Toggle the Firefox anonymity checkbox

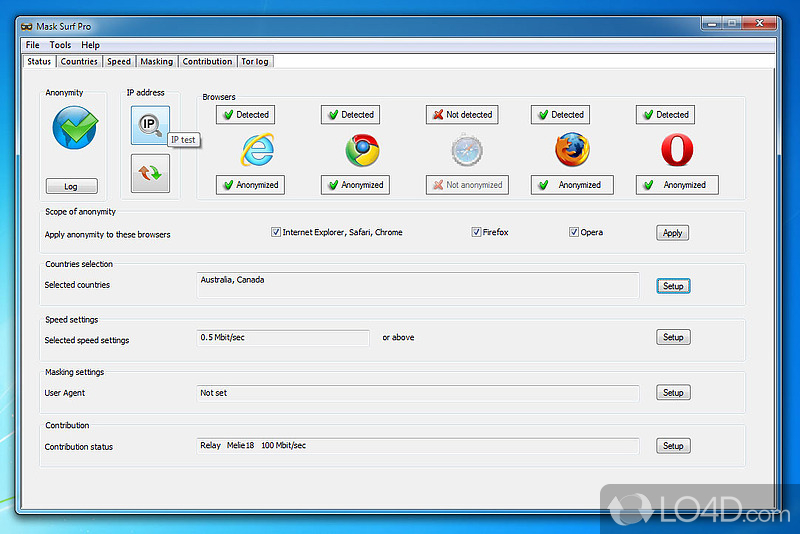tap(477, 232)
